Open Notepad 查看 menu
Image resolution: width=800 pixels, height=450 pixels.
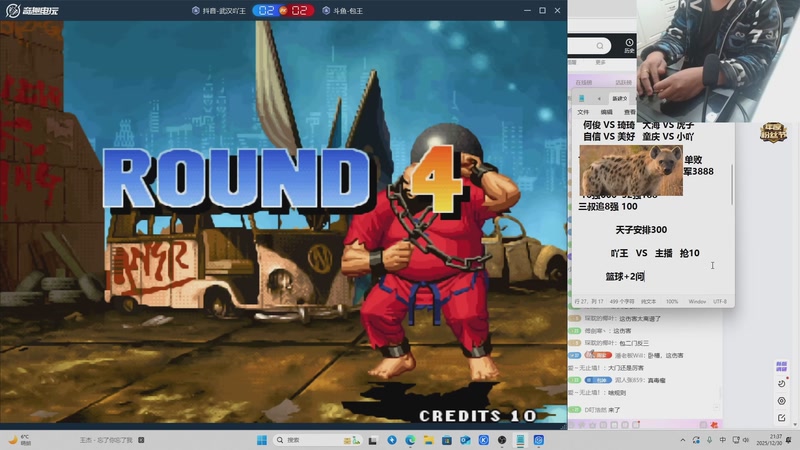pyautogui.click(x=630, y=112)
